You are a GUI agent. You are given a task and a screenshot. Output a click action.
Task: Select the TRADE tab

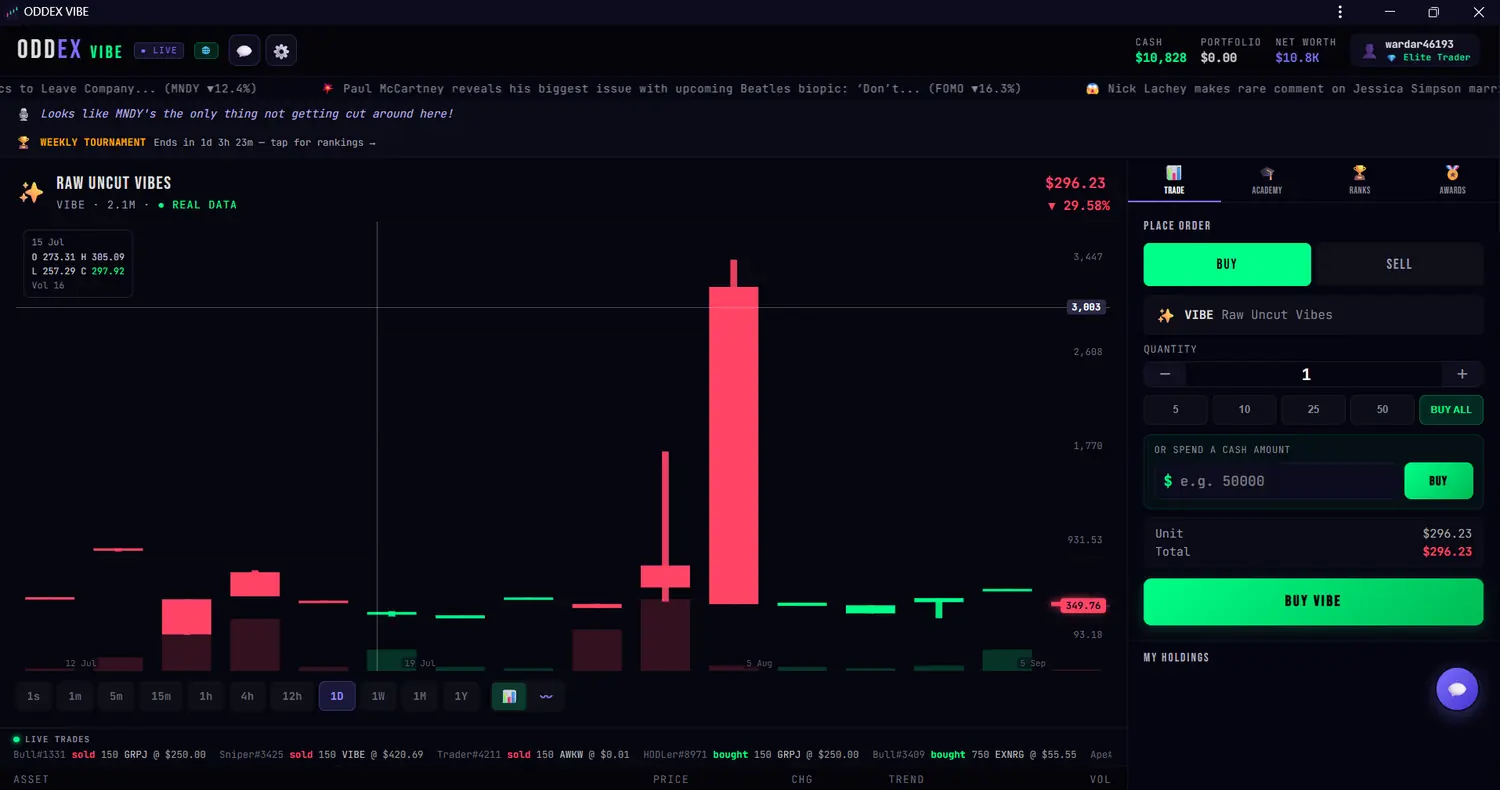(x=1174, y=180)
